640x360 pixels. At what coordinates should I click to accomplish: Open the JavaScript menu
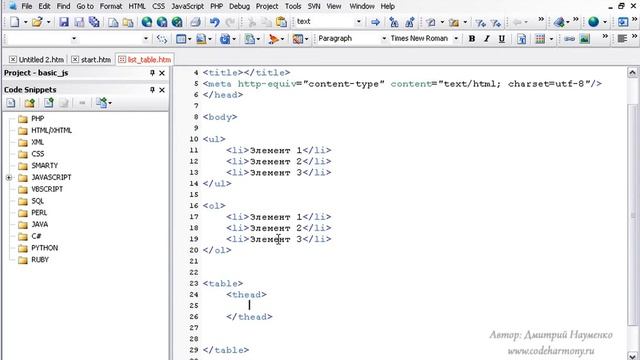[187, 6]
